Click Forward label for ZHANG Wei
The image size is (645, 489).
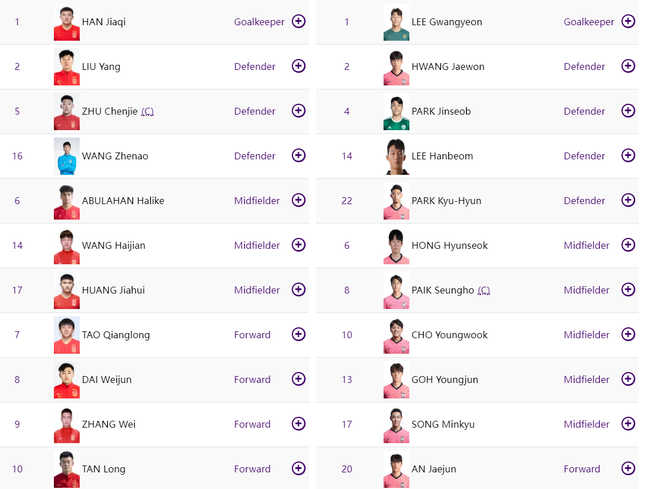point(252,424)
